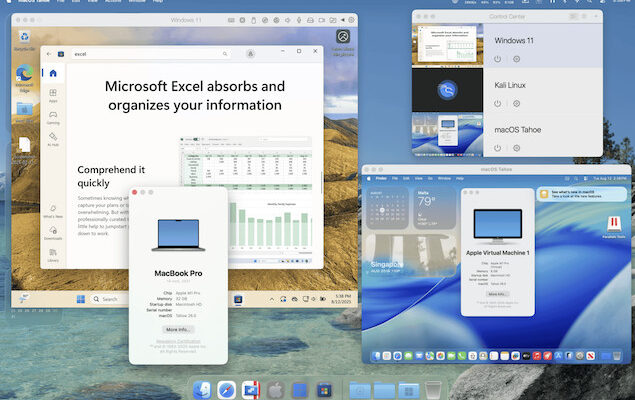
Task: Open Window menu in host menu bar
Action: tap(137, 1)
